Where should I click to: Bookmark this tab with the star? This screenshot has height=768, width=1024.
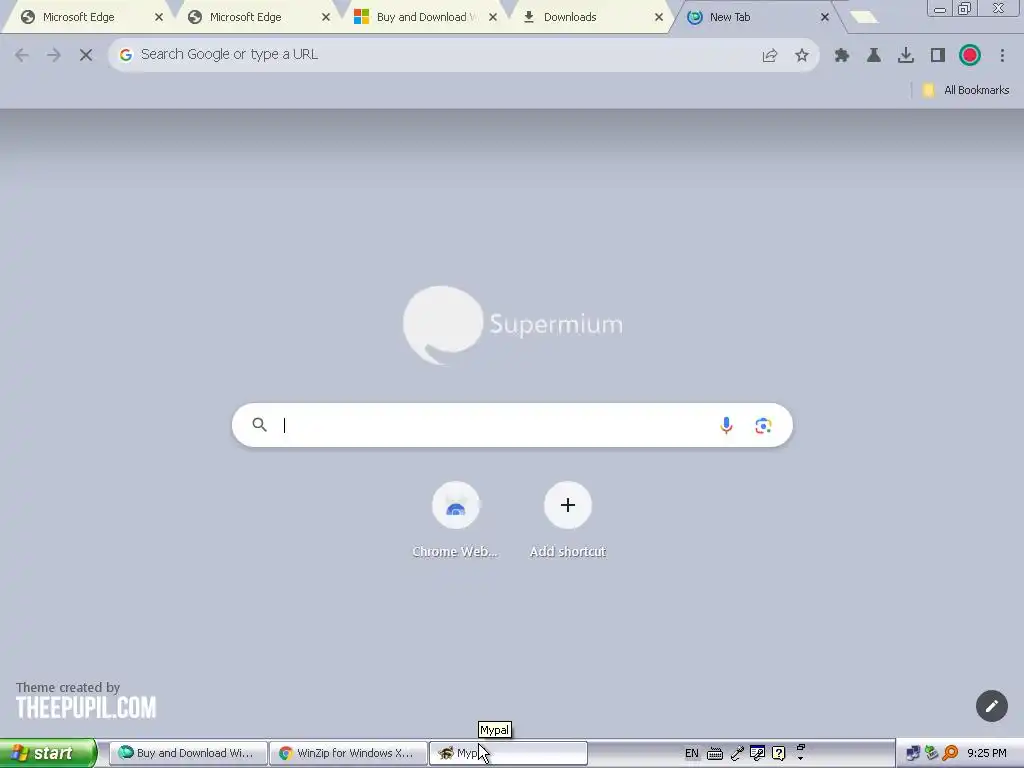pos(802,56)
